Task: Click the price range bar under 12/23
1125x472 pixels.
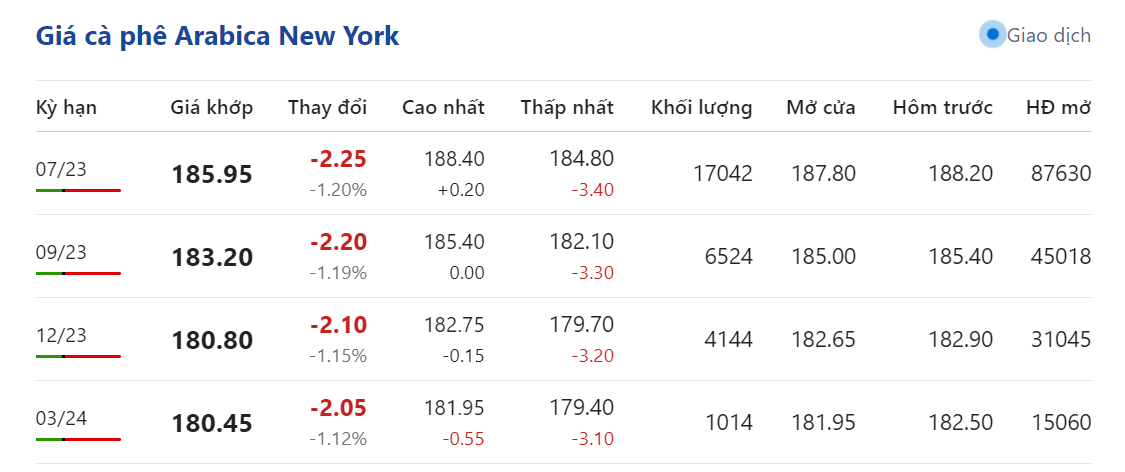Action: (x=78, y=356)
